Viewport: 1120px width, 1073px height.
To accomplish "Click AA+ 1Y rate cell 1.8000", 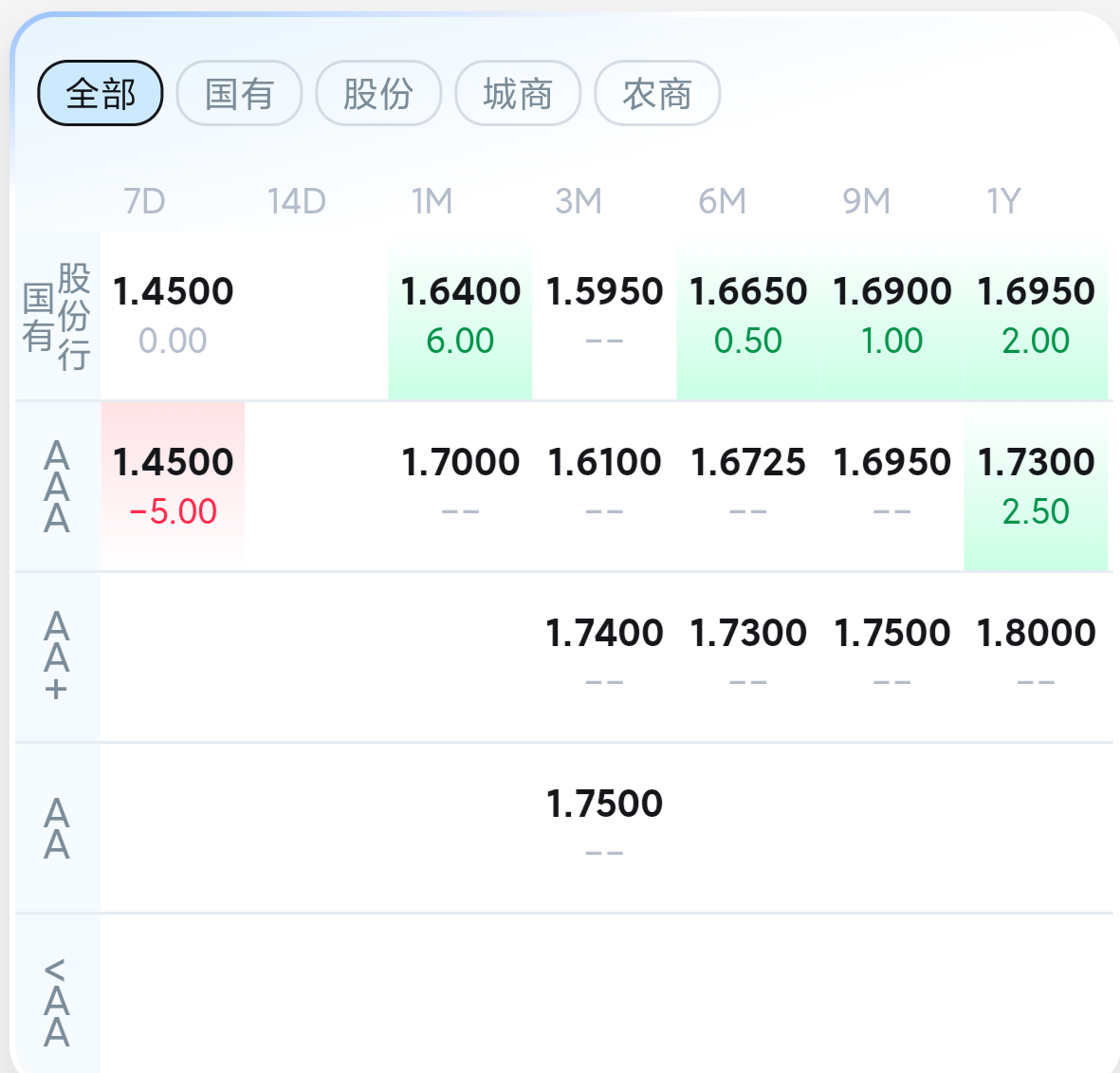I will click(1036, 655).
